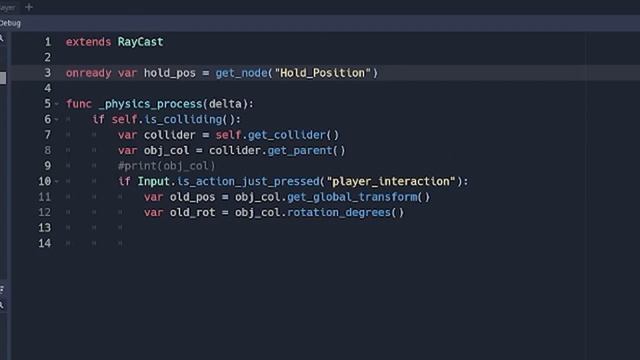Viewport: 640px width, 360px height.
Task: Click line number 3 in the gutter
Action: [x=47, y=73]
